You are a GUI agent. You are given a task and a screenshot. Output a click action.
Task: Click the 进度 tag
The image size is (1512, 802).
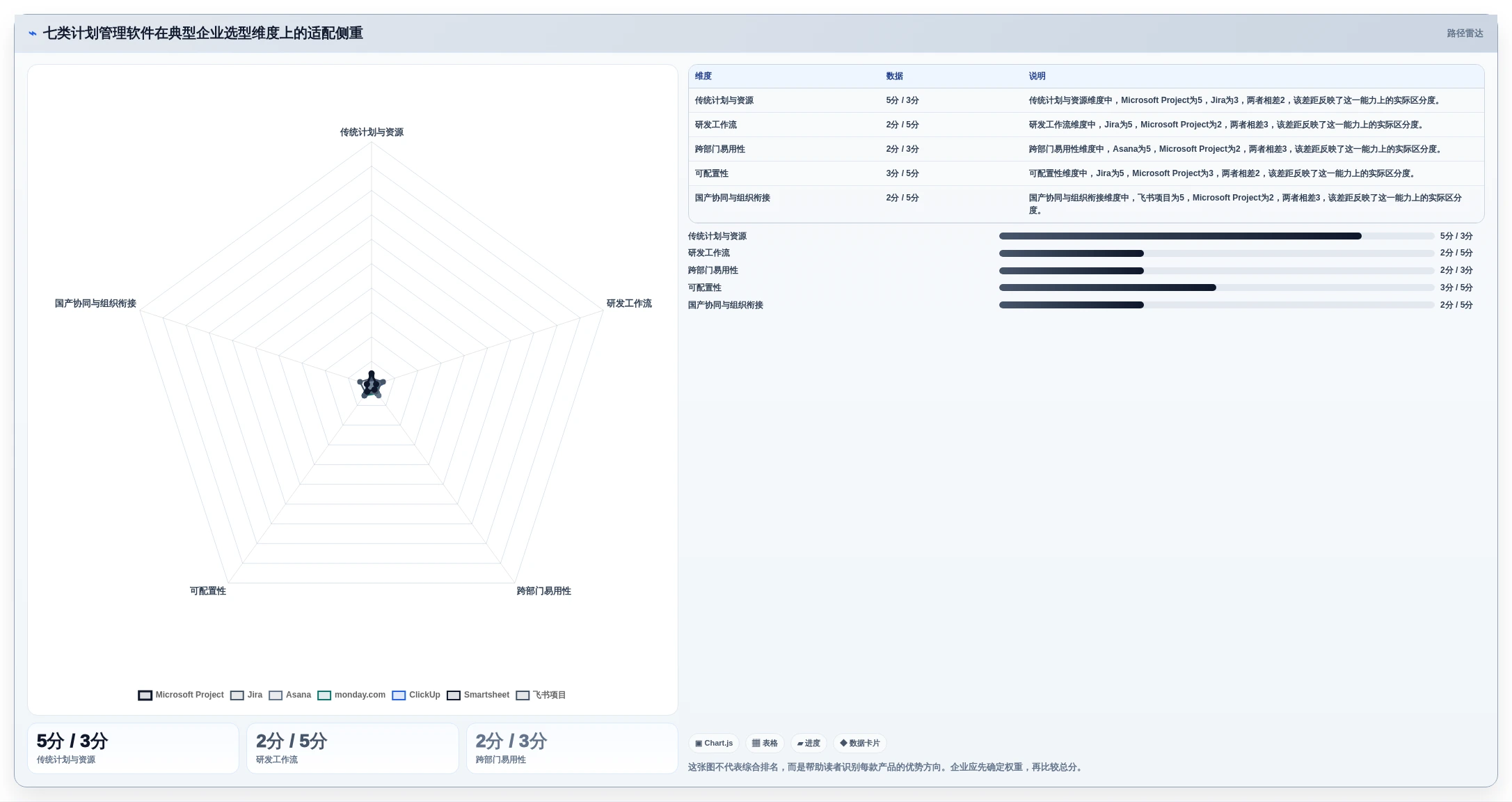pos(809,743)
